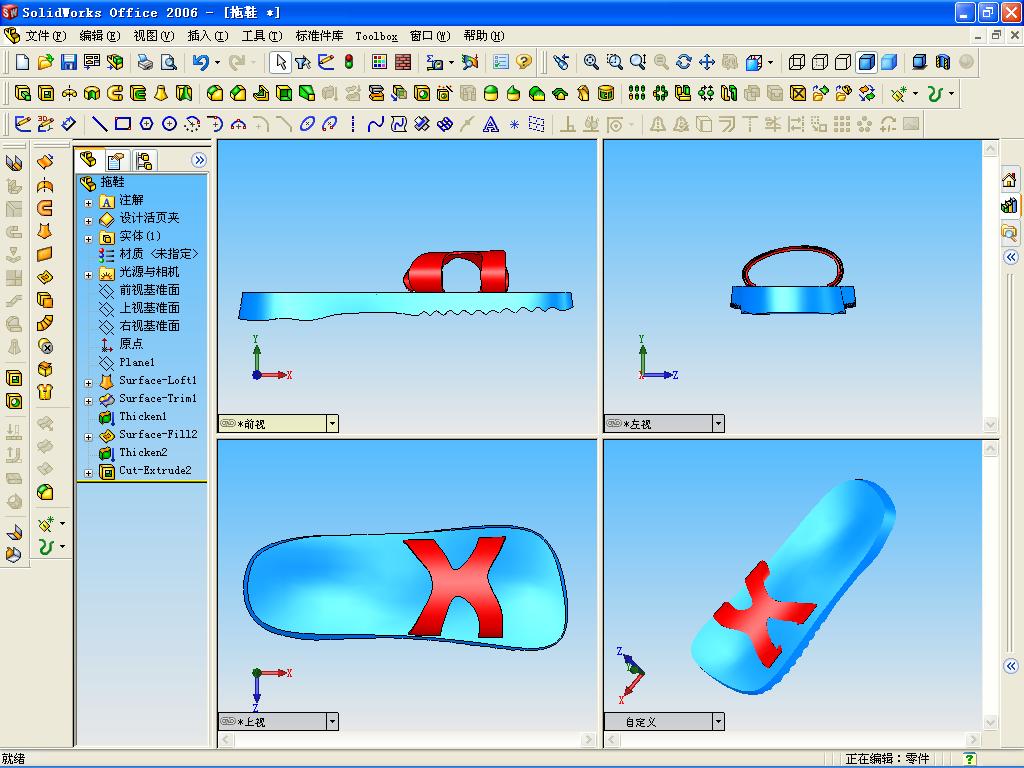Toggle Wireframe display mode
Viewport: 1024px width, 768px height.
click(x=797, y=62)
